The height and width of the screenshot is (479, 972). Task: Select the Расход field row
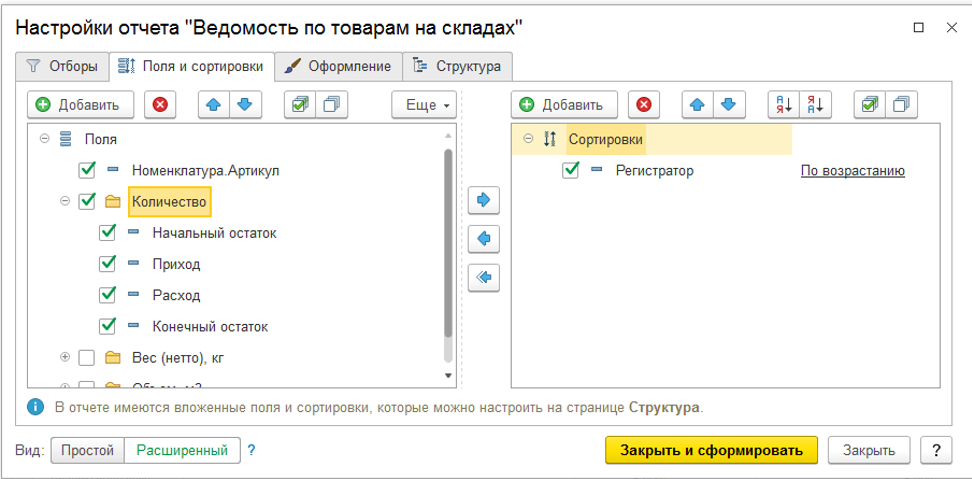point(236,295)
